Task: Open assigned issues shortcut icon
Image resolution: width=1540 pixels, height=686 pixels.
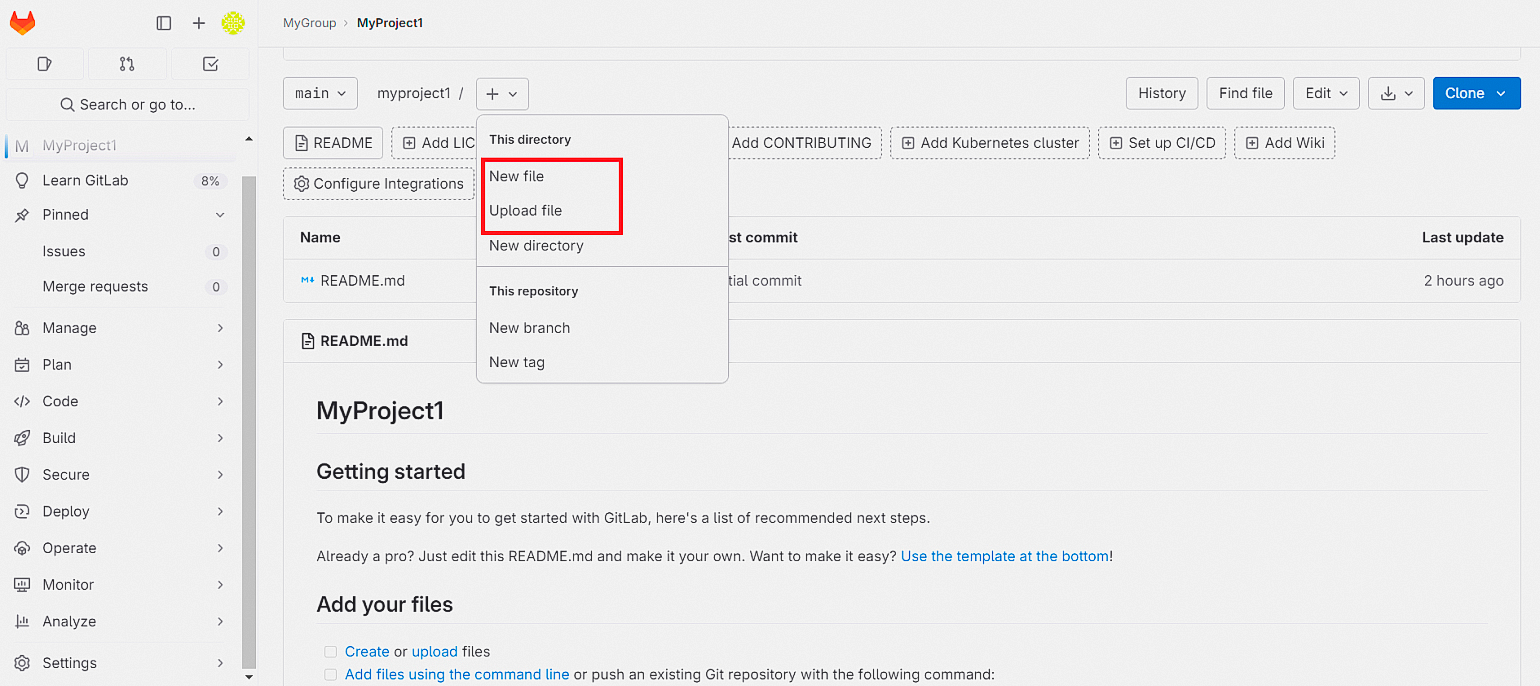Action: [44, 64]
